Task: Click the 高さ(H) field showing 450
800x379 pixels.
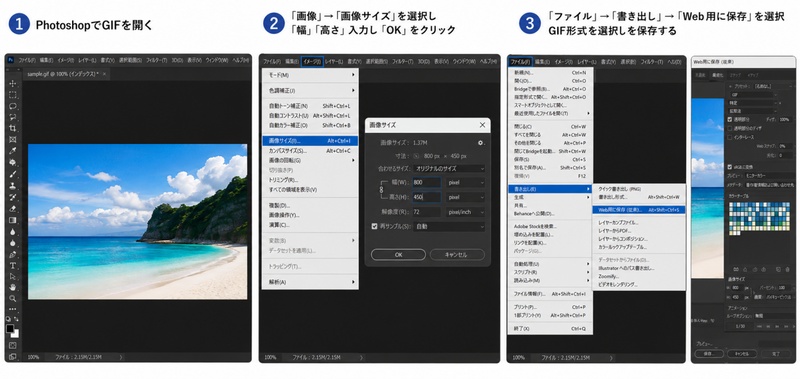Action: 427,197
